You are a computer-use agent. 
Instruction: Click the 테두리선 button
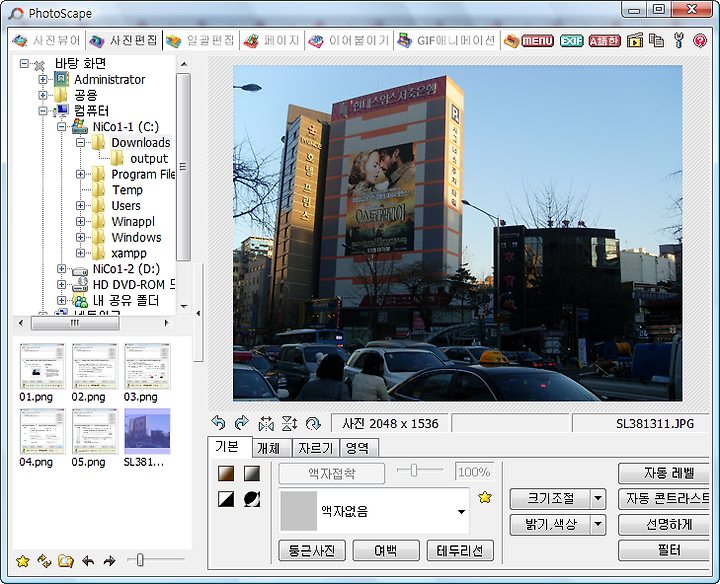[460, 550]
